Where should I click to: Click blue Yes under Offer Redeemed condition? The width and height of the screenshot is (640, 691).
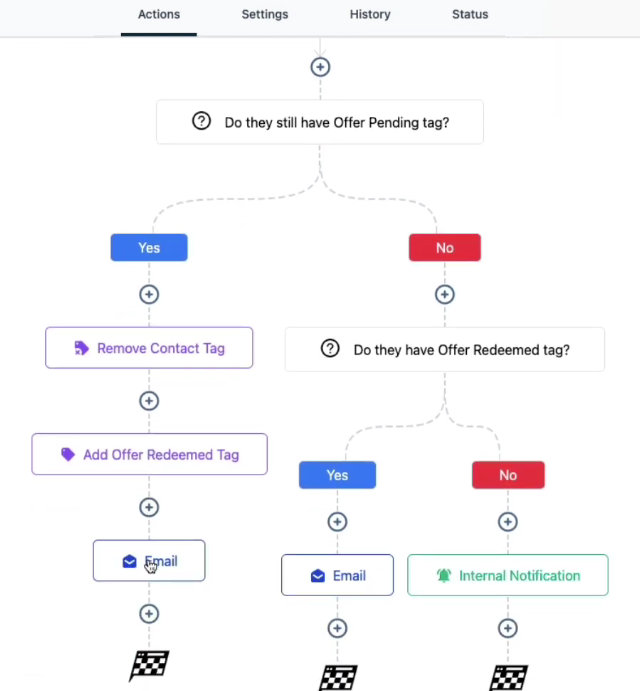[x=337, y=475]
